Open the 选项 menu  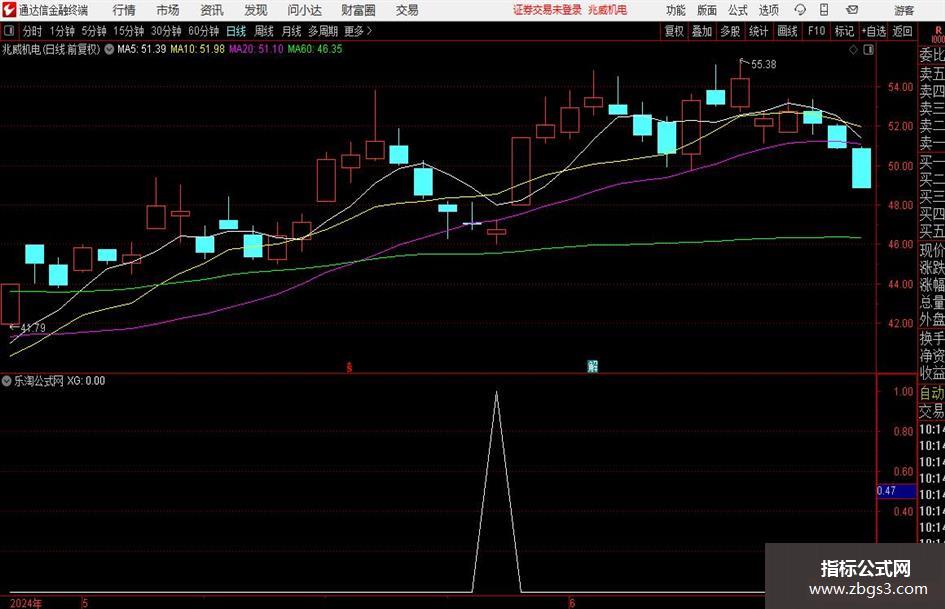coord(769,10)
